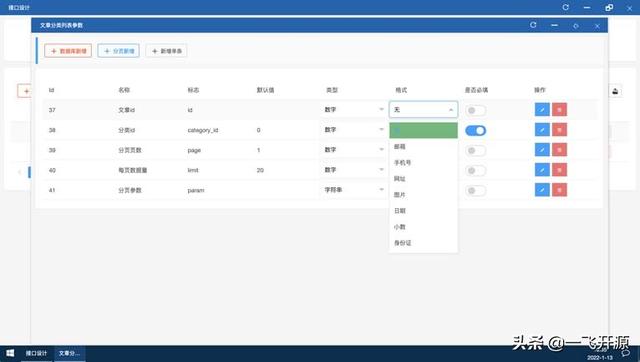The image size is (640, 362).
Task: Click the category_id cell
Action: pos(203,130)
